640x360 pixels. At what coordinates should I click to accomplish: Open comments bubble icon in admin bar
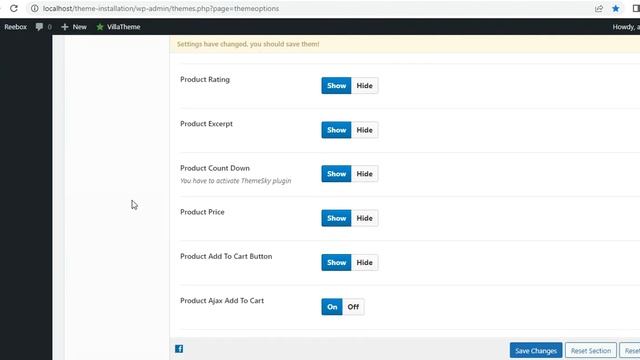(39, 27)
